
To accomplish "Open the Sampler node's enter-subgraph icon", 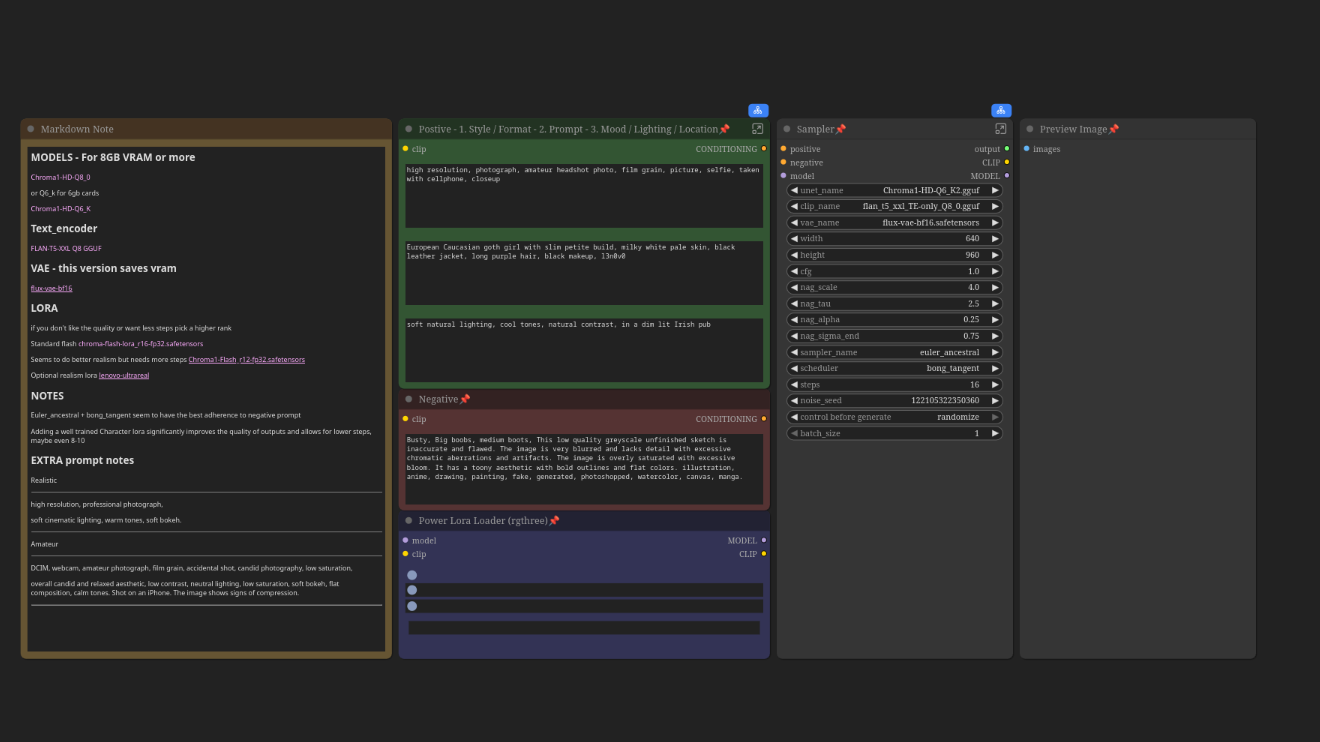I will [1000, 129].
